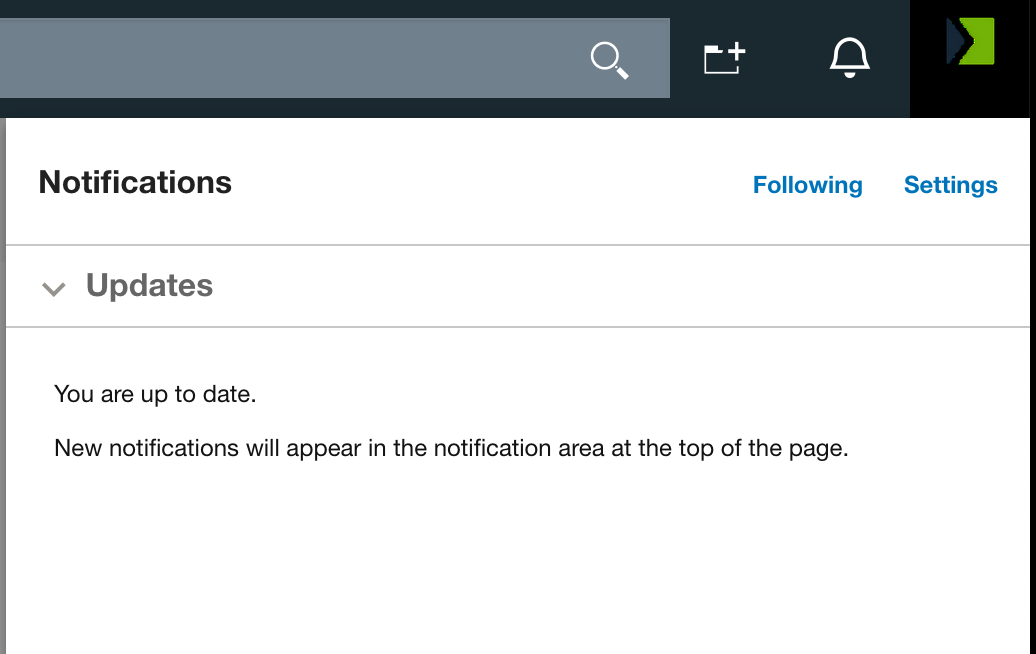
Task: Open notification Settings
Action: [950, 185]
